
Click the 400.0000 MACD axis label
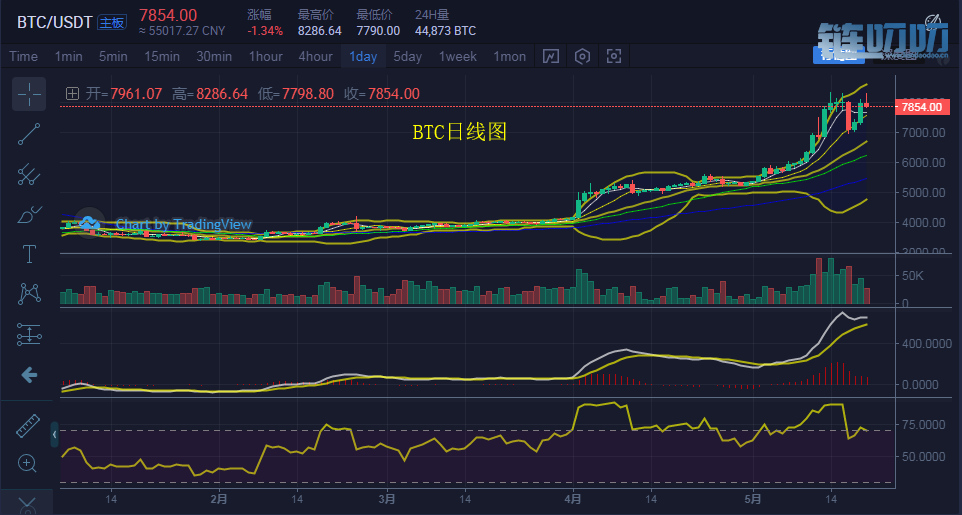point(926,344)
